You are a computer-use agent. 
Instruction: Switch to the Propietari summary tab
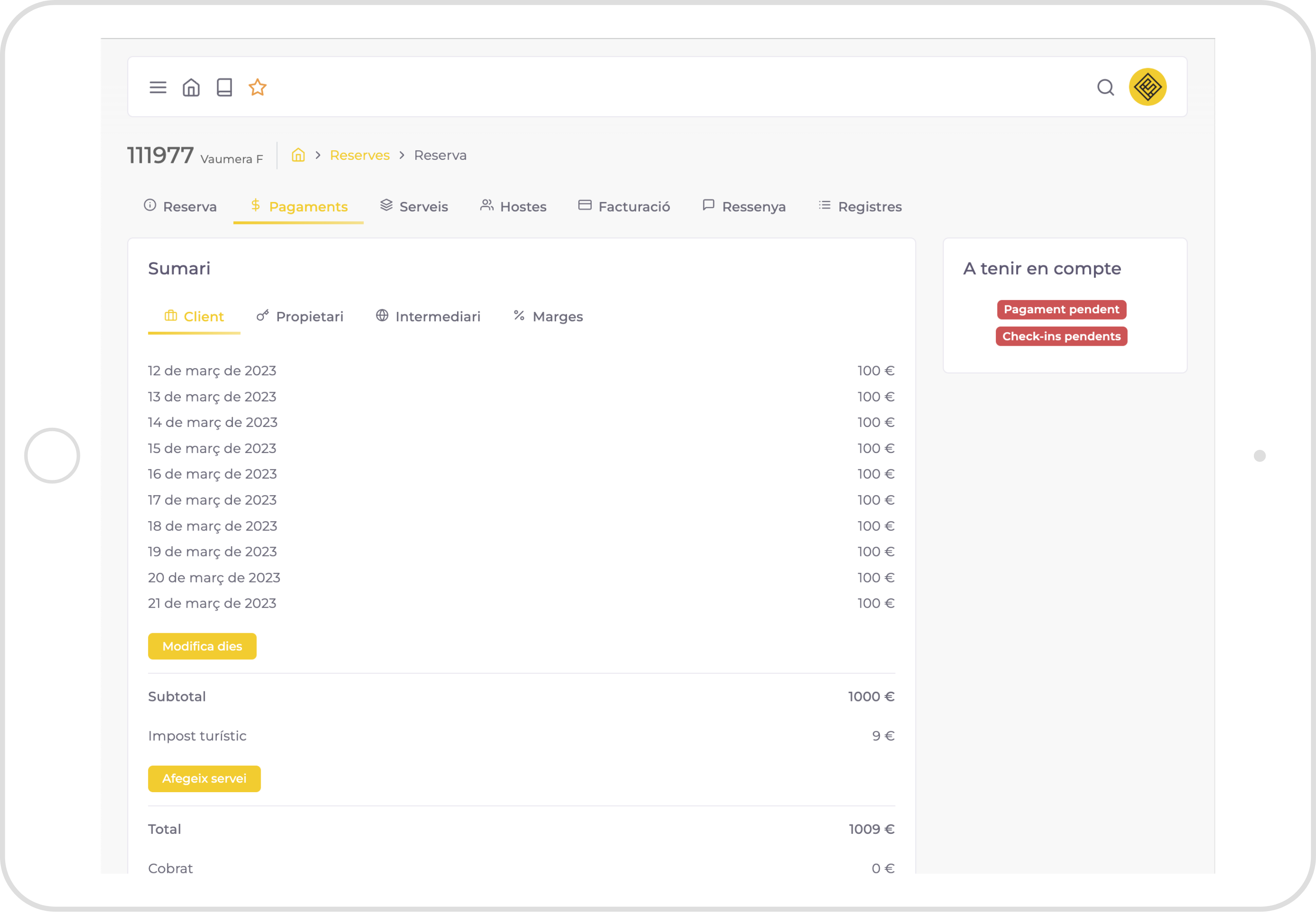[299, 317]
